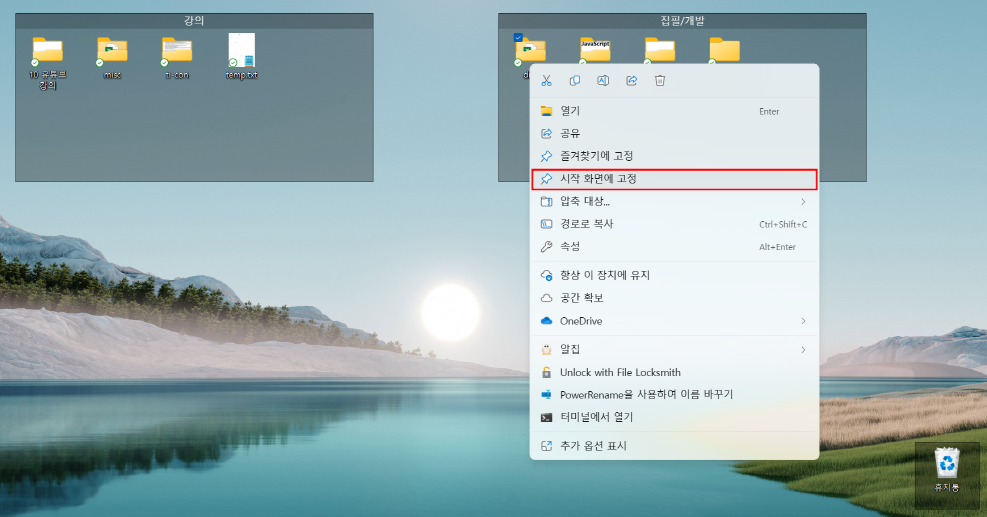Select the '10 유튜브 강의' folder icon
Screen dimensions: 987x517
pyautogui.click(x=48, y=62)
